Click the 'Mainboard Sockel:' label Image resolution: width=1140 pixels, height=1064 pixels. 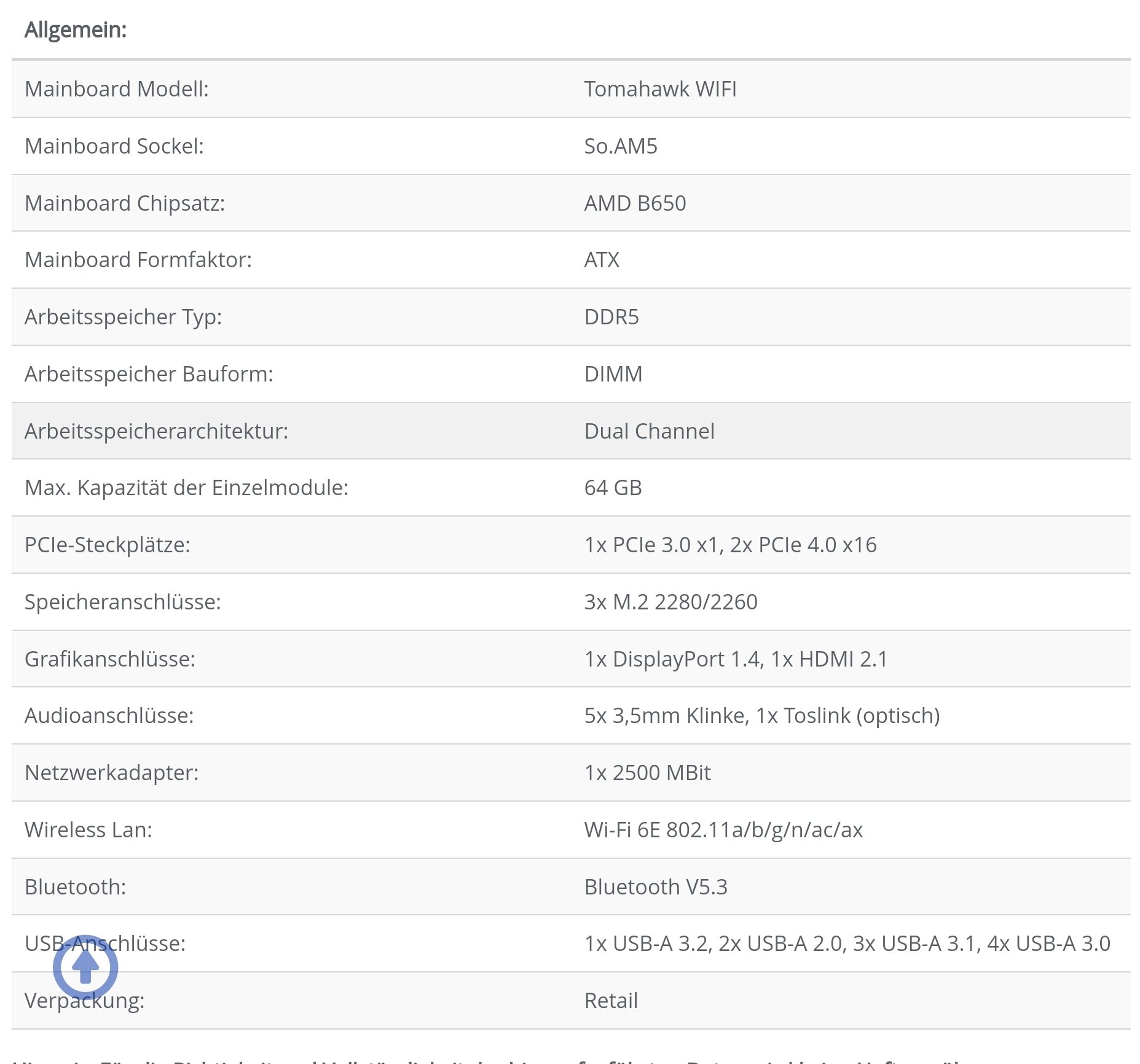click(x=114, y=146)
